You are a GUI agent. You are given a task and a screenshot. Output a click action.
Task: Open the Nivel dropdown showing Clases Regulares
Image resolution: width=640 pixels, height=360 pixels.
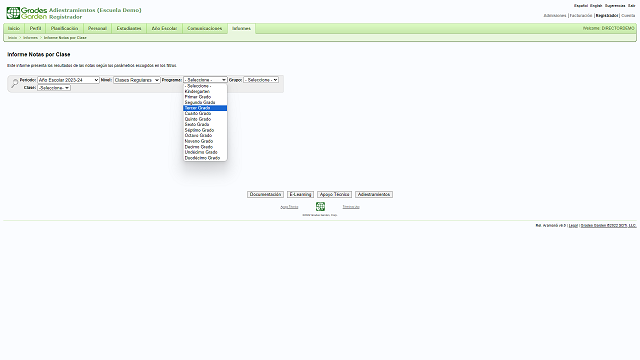click(136, 80)
